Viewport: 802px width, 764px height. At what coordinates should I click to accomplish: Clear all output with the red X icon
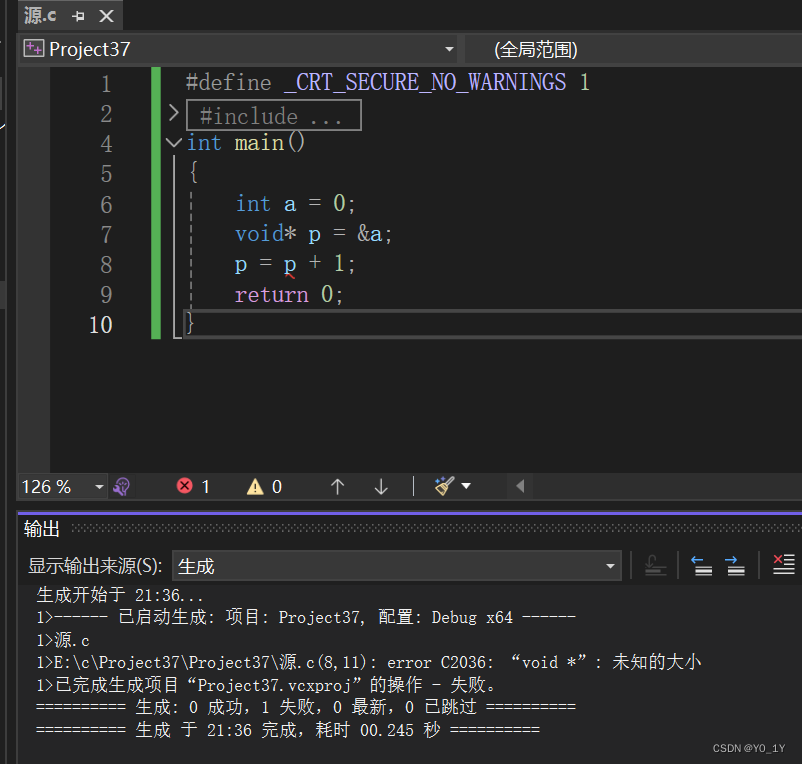784,565
